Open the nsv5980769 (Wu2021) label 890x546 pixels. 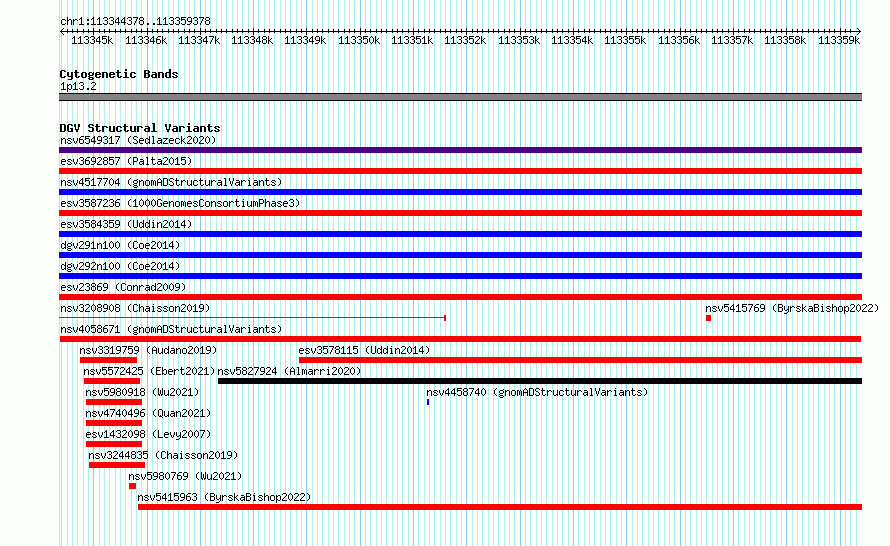tap(185, 476)
